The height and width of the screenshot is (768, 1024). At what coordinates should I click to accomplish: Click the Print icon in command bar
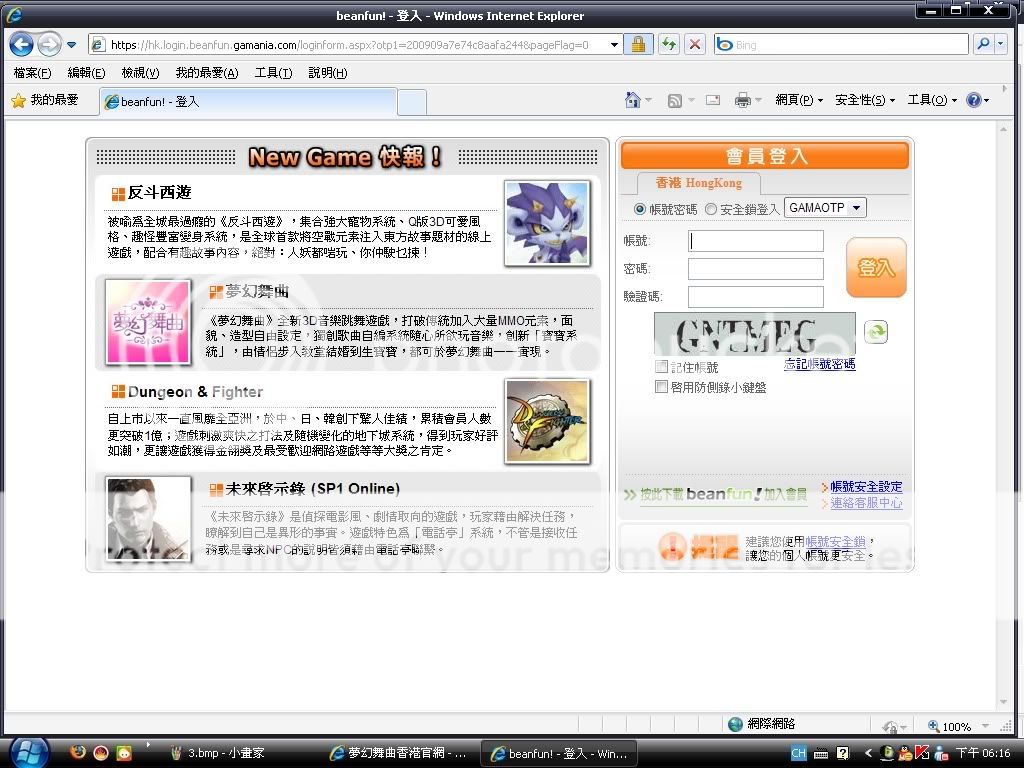click(x=742, y=100)
